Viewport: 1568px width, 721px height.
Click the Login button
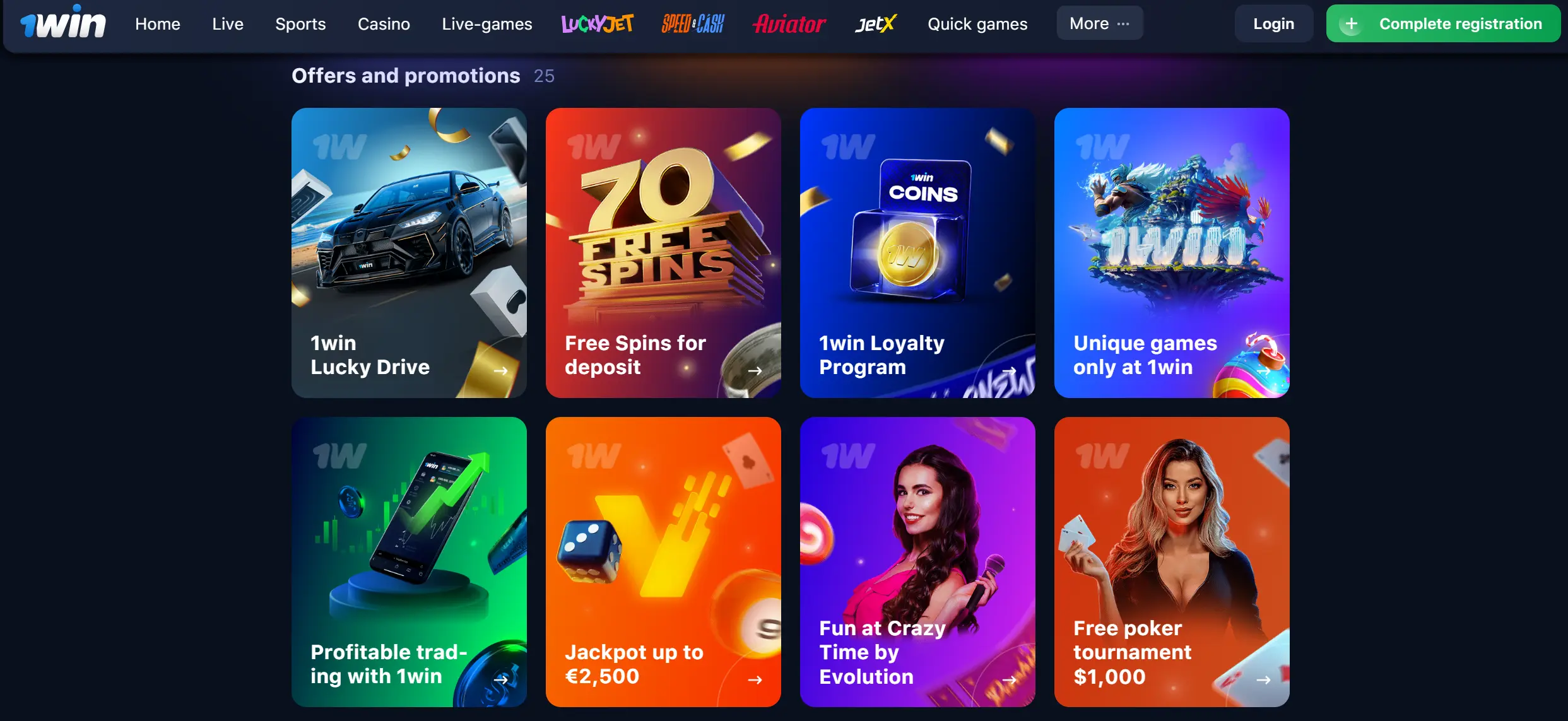1273,23
